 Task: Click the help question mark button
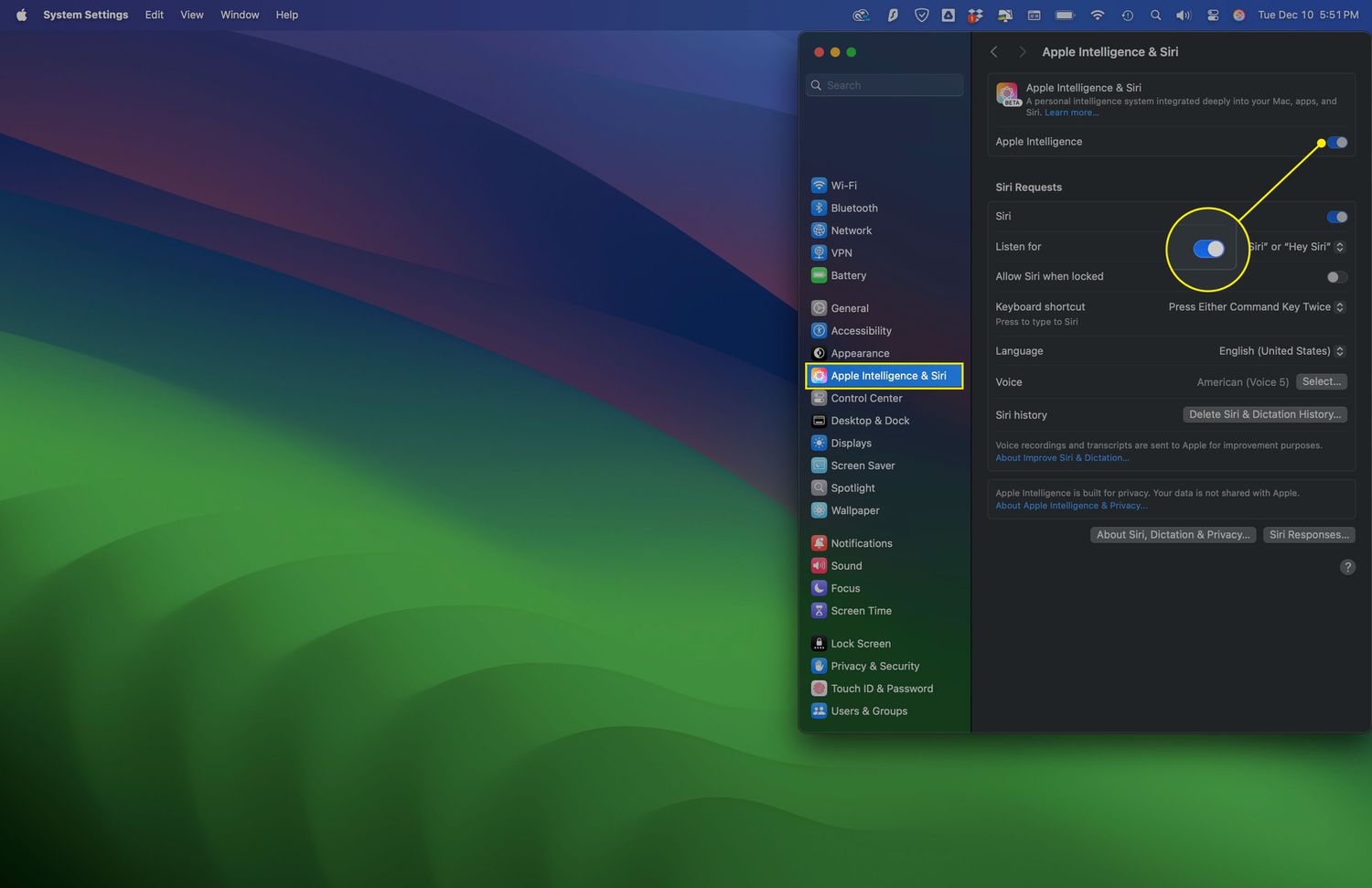click(1347, 567)
